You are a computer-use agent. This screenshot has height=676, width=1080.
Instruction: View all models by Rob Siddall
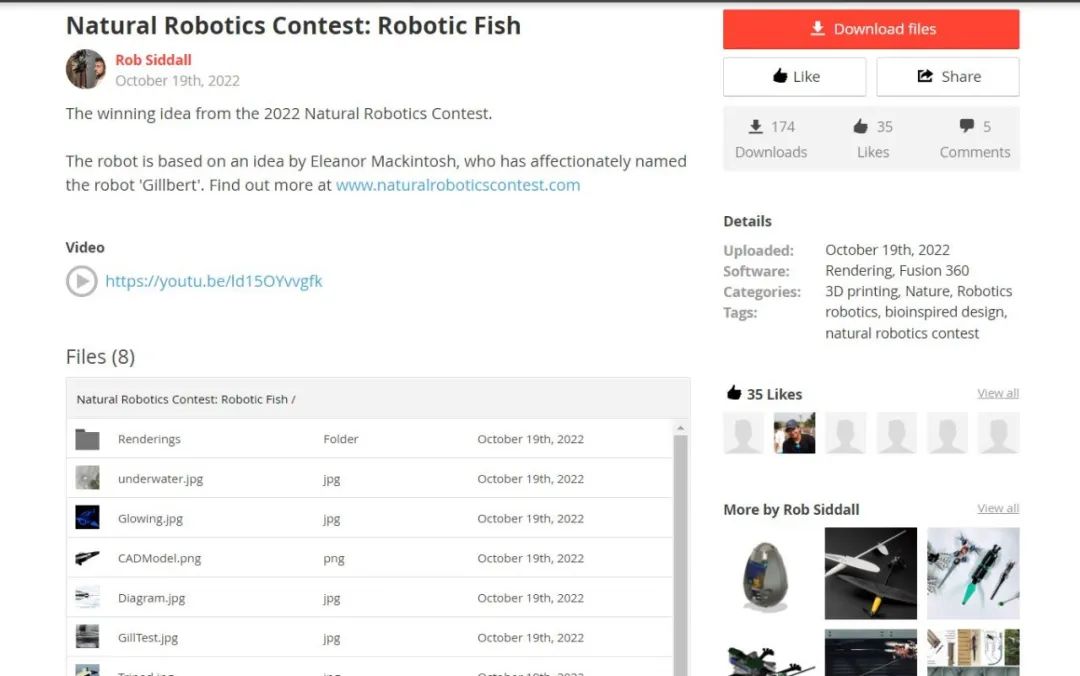click(997, 508)
